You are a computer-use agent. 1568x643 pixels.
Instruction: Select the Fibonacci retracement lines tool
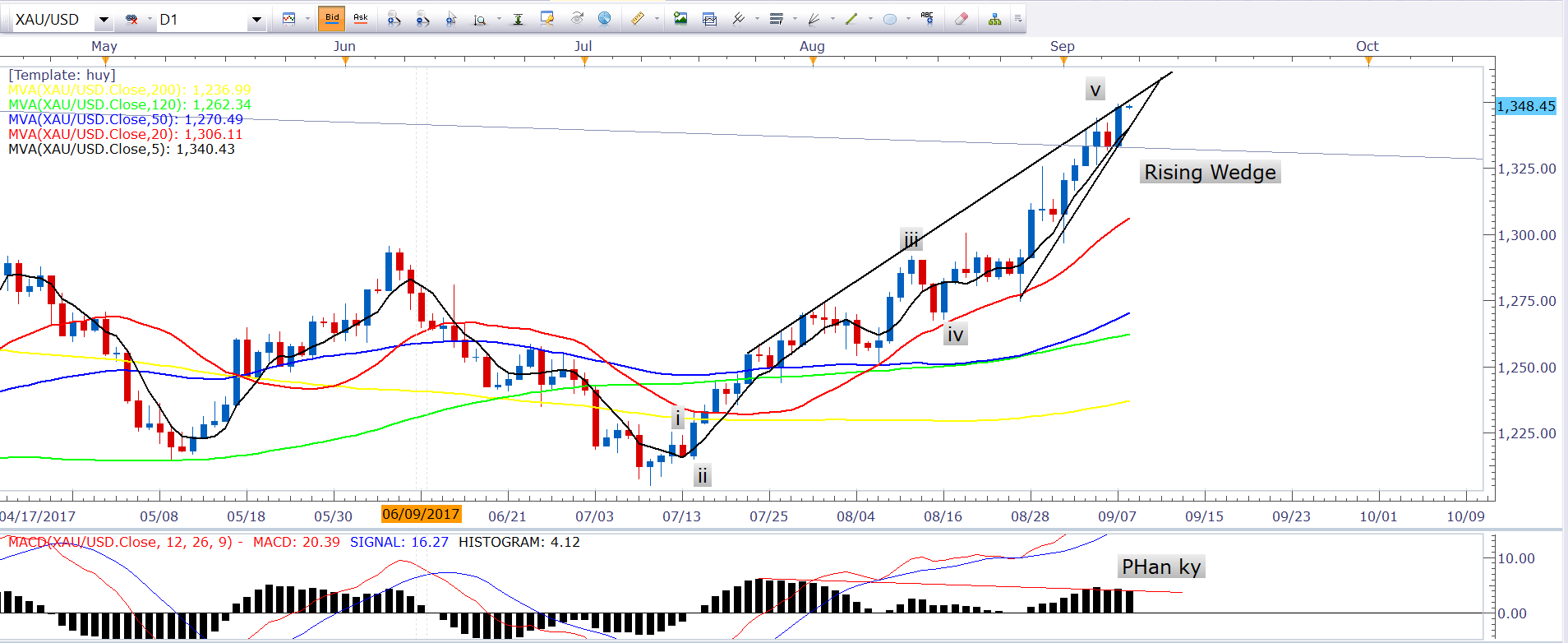click(776, 19)
